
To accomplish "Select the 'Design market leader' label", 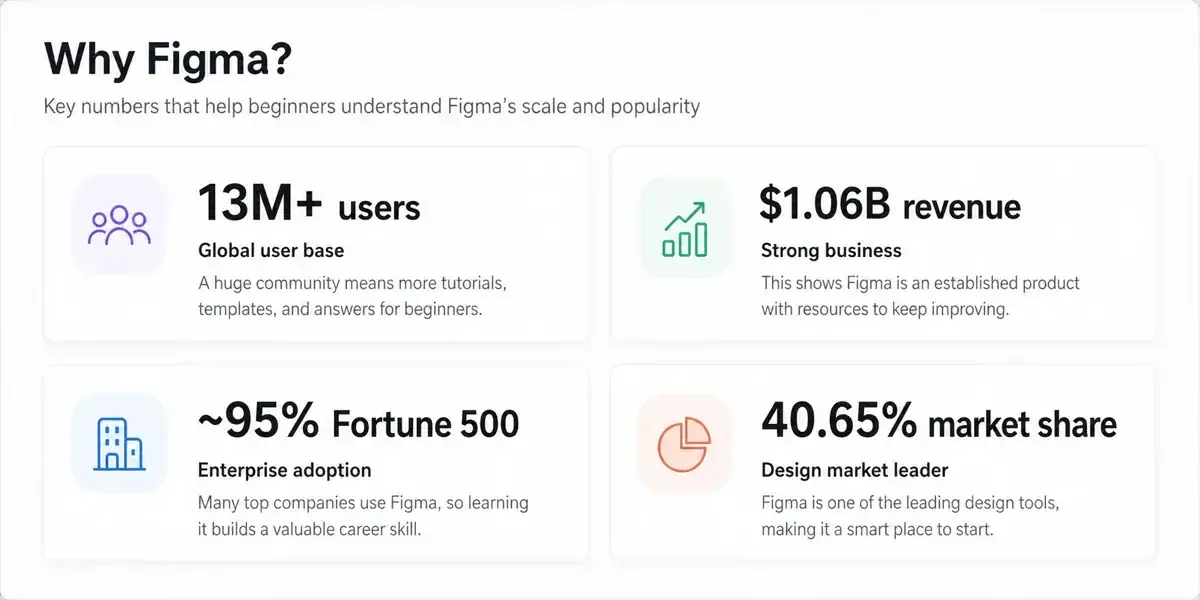I will pyautogui.click(x=854, y=470).
